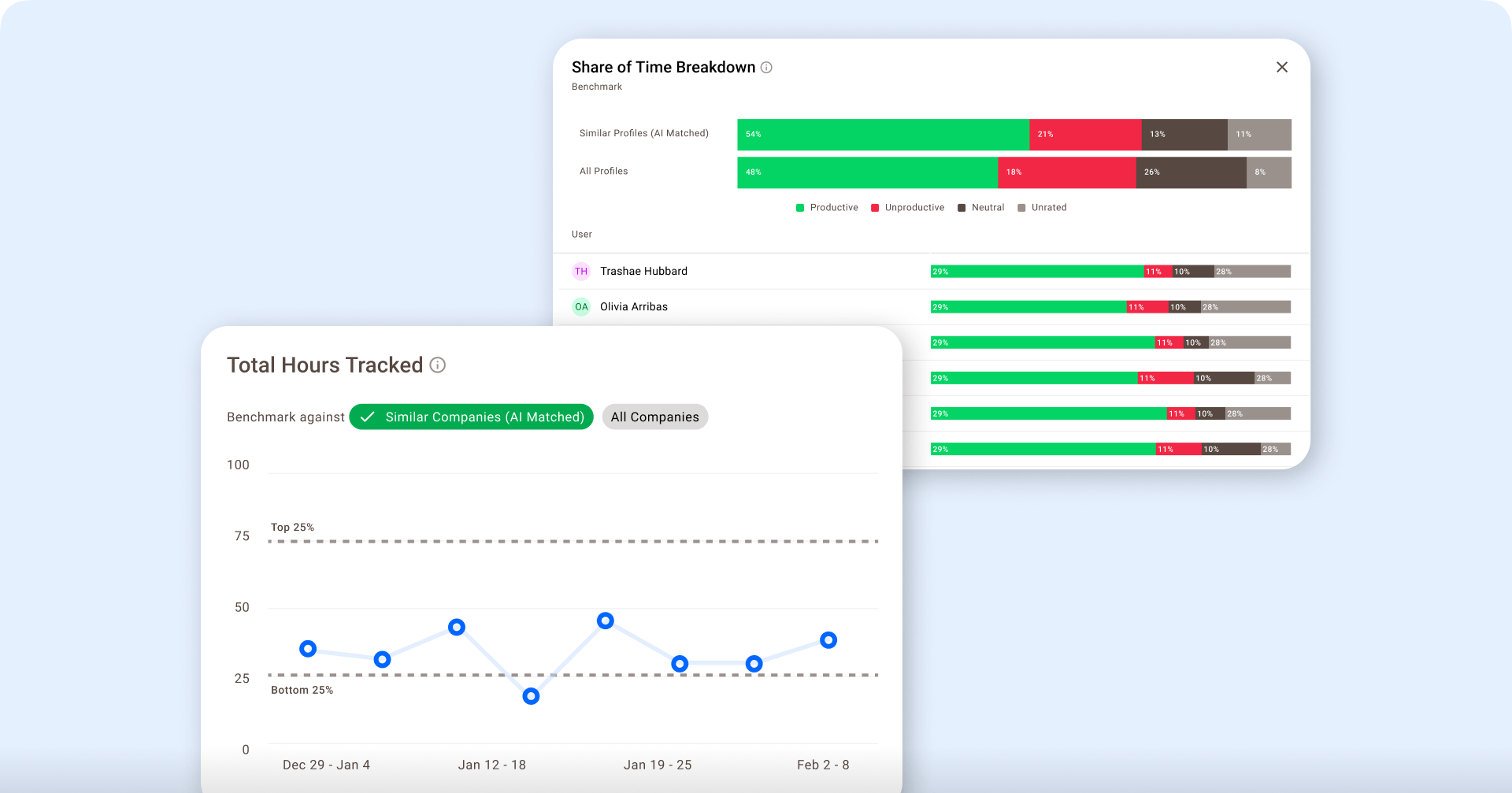Click the Feb 2 - 8 axis label
Screen dimensions: 1512x793
[823, 765]
